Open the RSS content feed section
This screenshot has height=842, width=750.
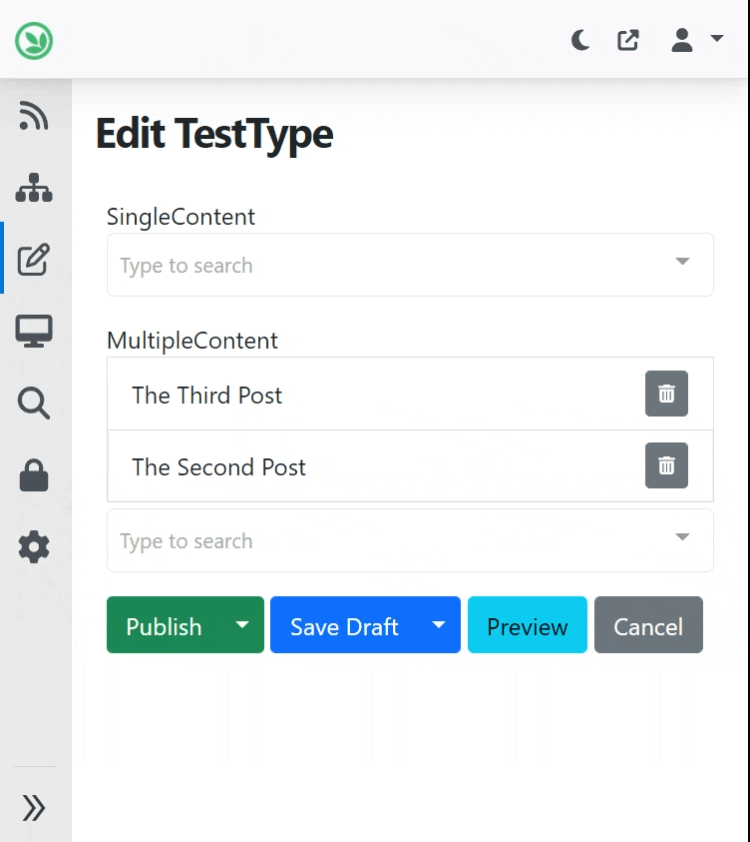(33, 116)
